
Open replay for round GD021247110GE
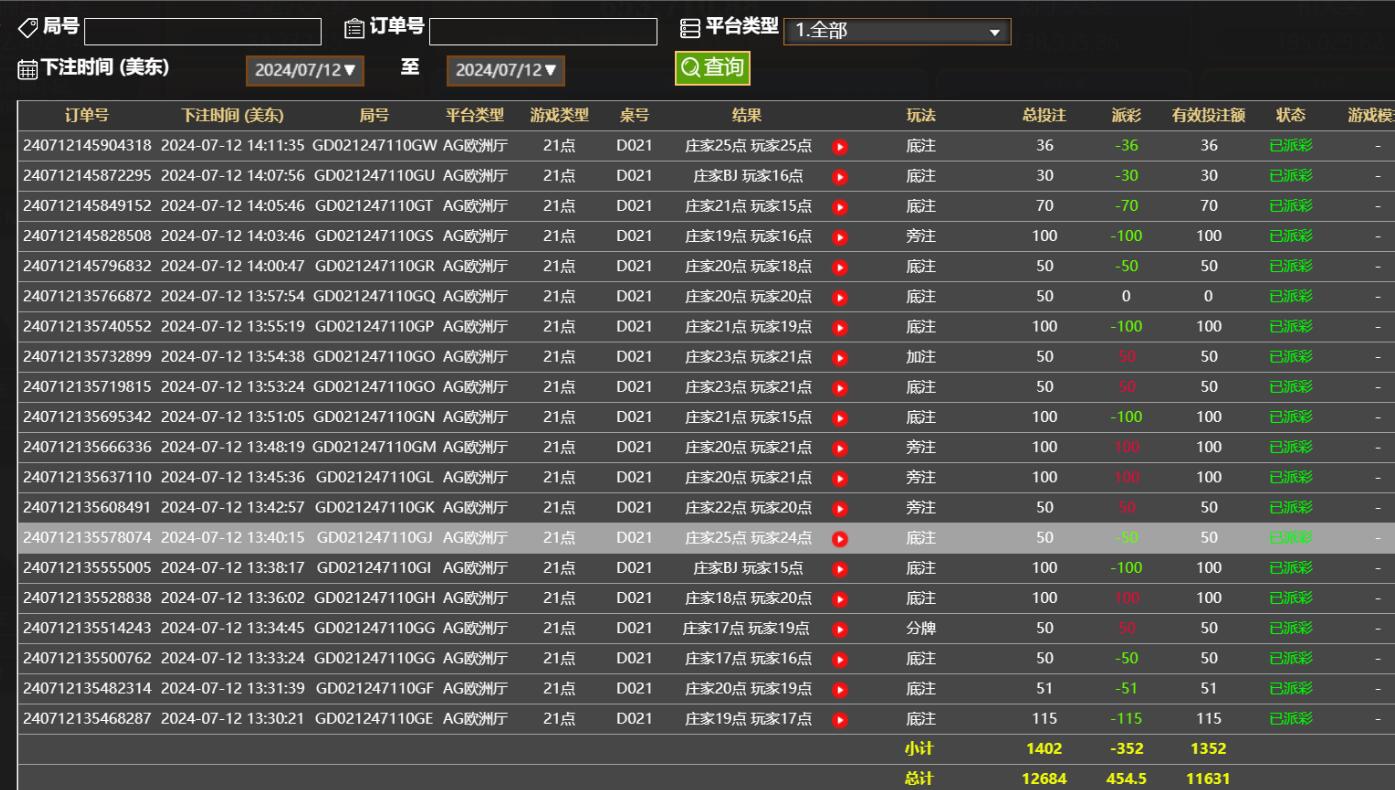[x=840, y=719]
